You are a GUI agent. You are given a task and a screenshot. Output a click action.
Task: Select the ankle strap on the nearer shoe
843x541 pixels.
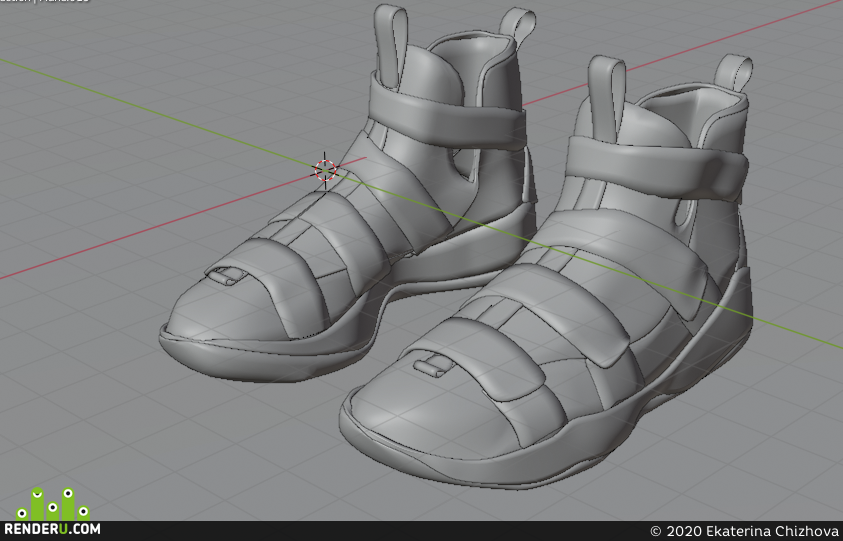click(656, 167)
